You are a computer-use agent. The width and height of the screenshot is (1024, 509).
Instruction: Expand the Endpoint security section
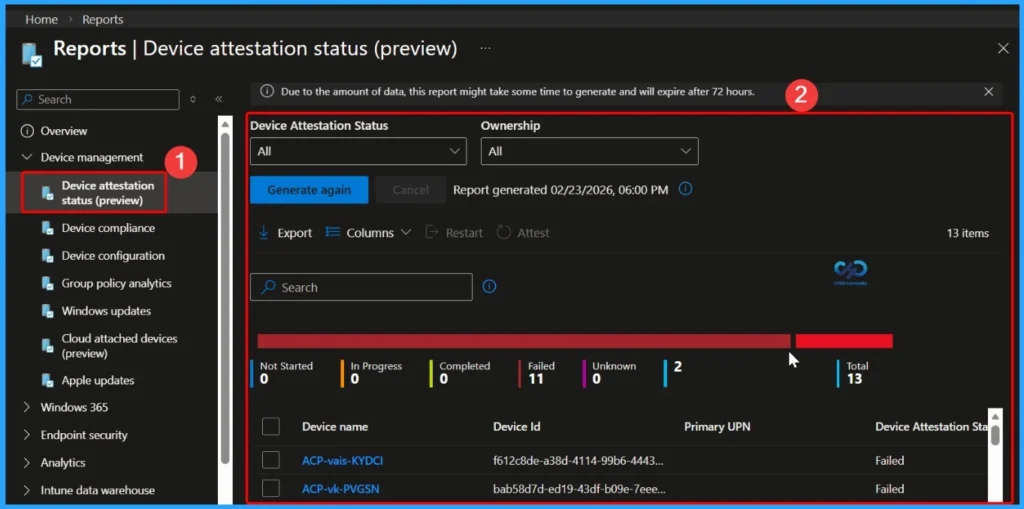27,435
